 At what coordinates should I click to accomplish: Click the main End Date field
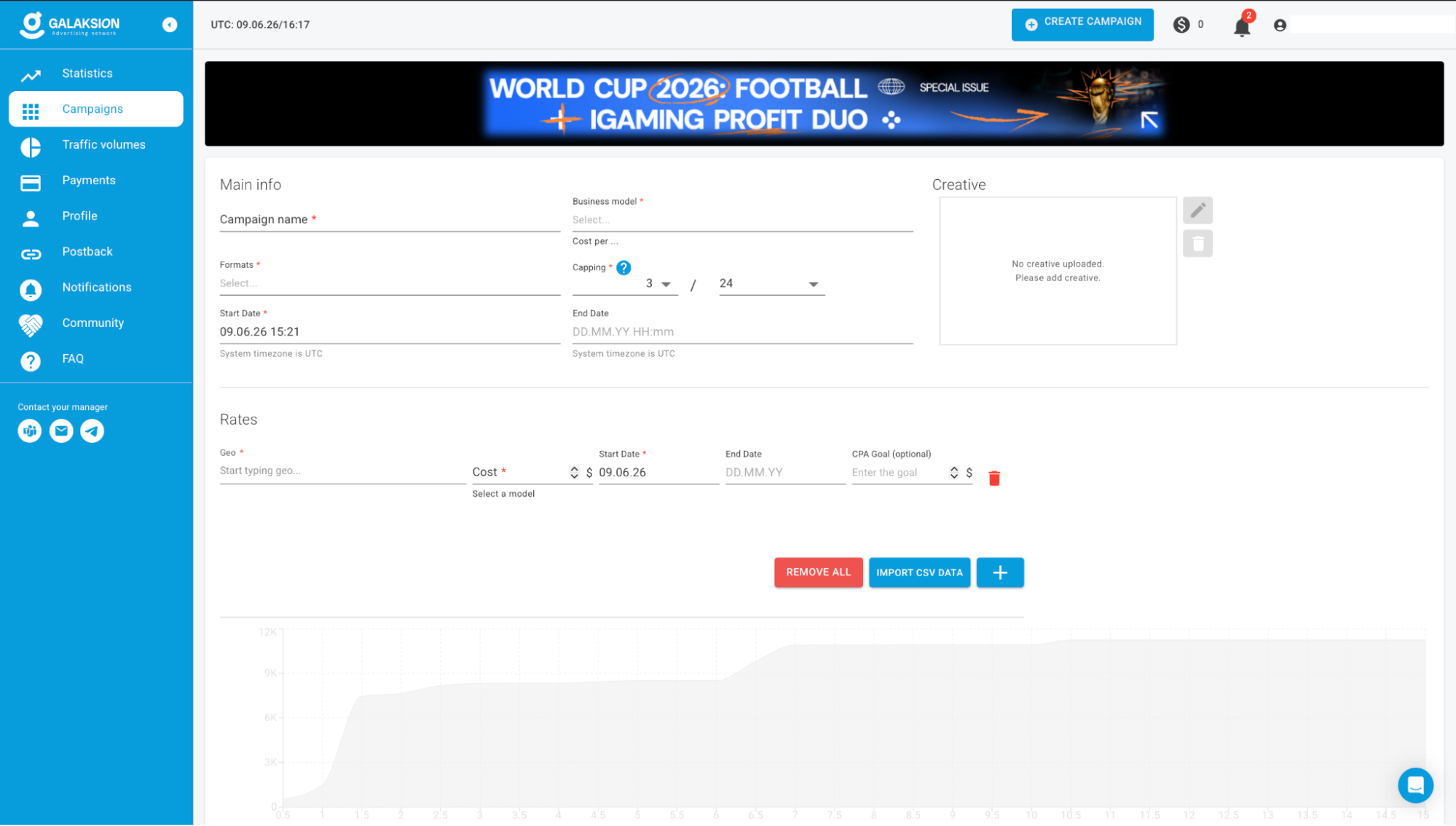(x=742, y=332)
